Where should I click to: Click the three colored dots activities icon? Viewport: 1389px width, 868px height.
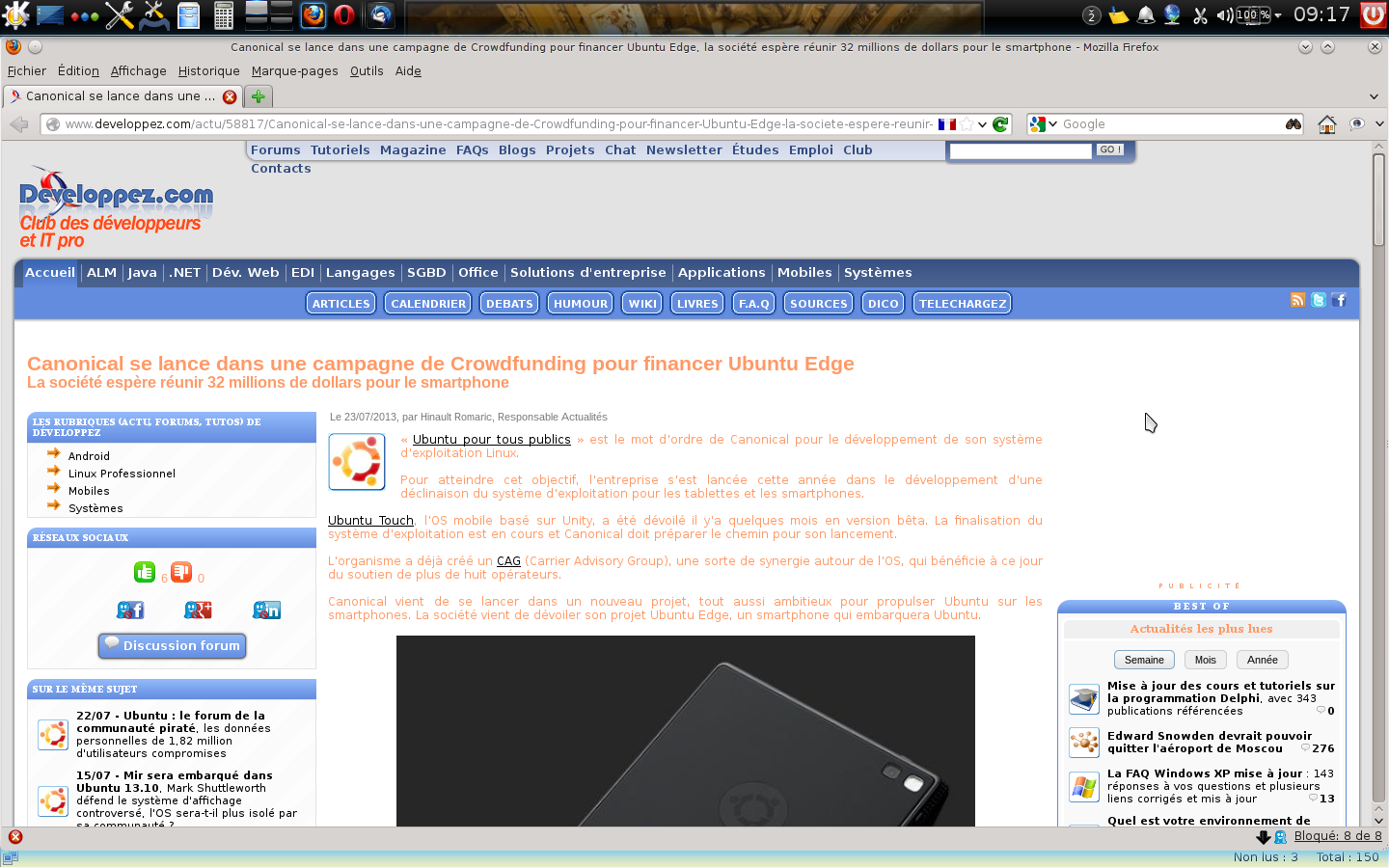(x=85, y=16)
